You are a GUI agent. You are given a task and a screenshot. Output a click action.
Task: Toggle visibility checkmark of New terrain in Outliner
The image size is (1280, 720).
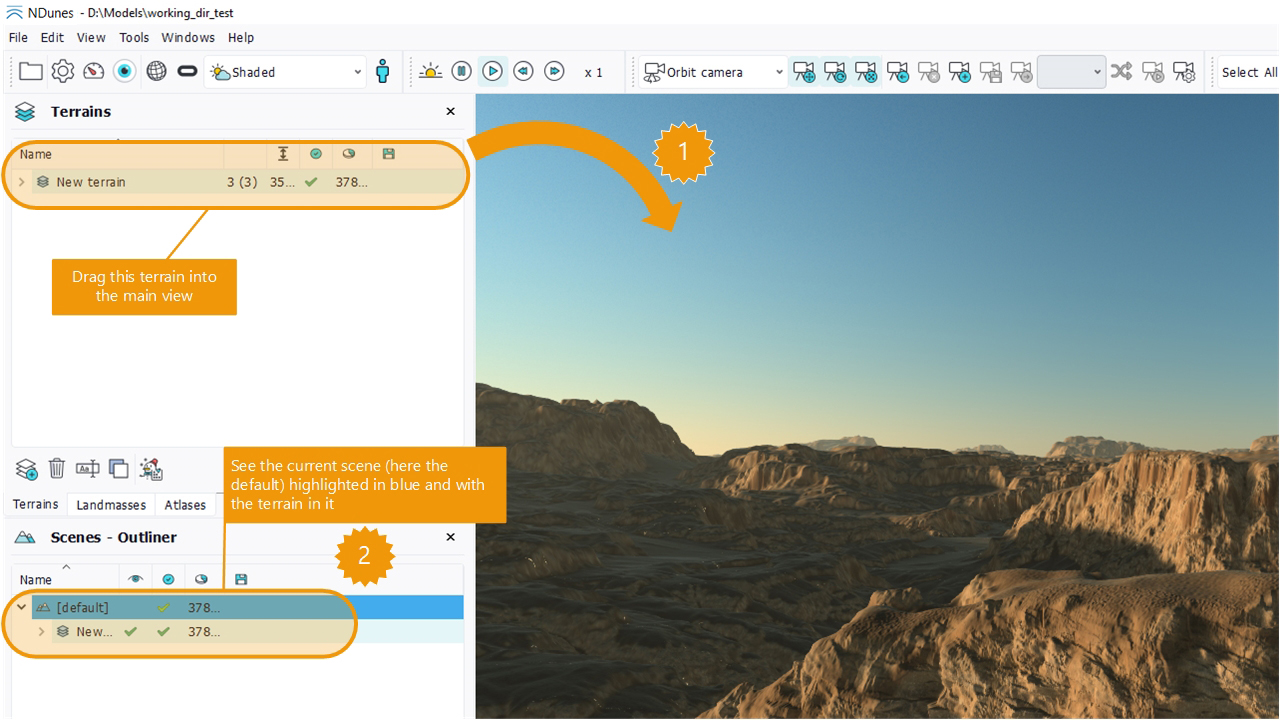130,632
